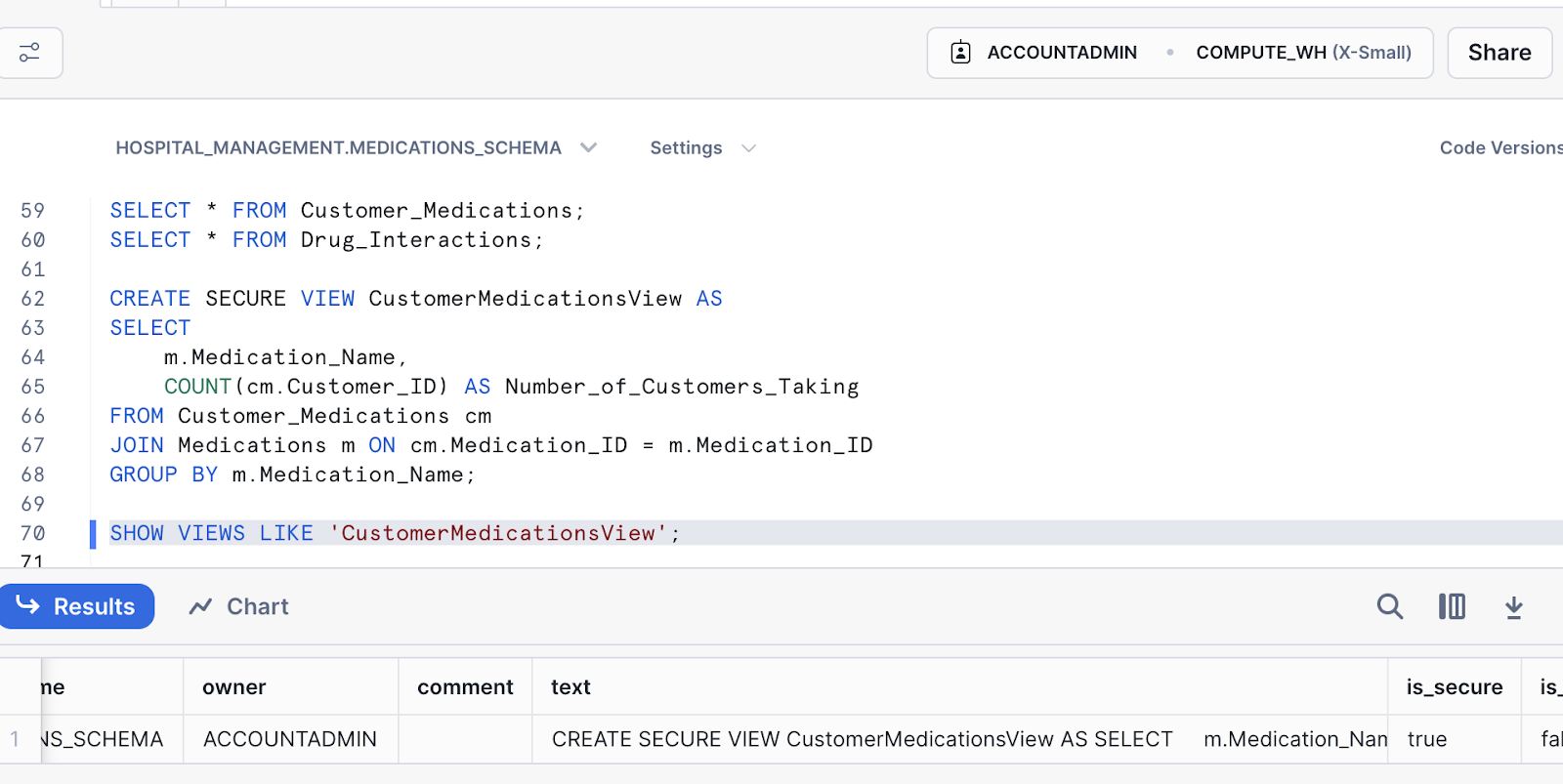The height and width of the screenshot is (784, 1563).
Task: Click the text column header
Action: click(959, 686)
